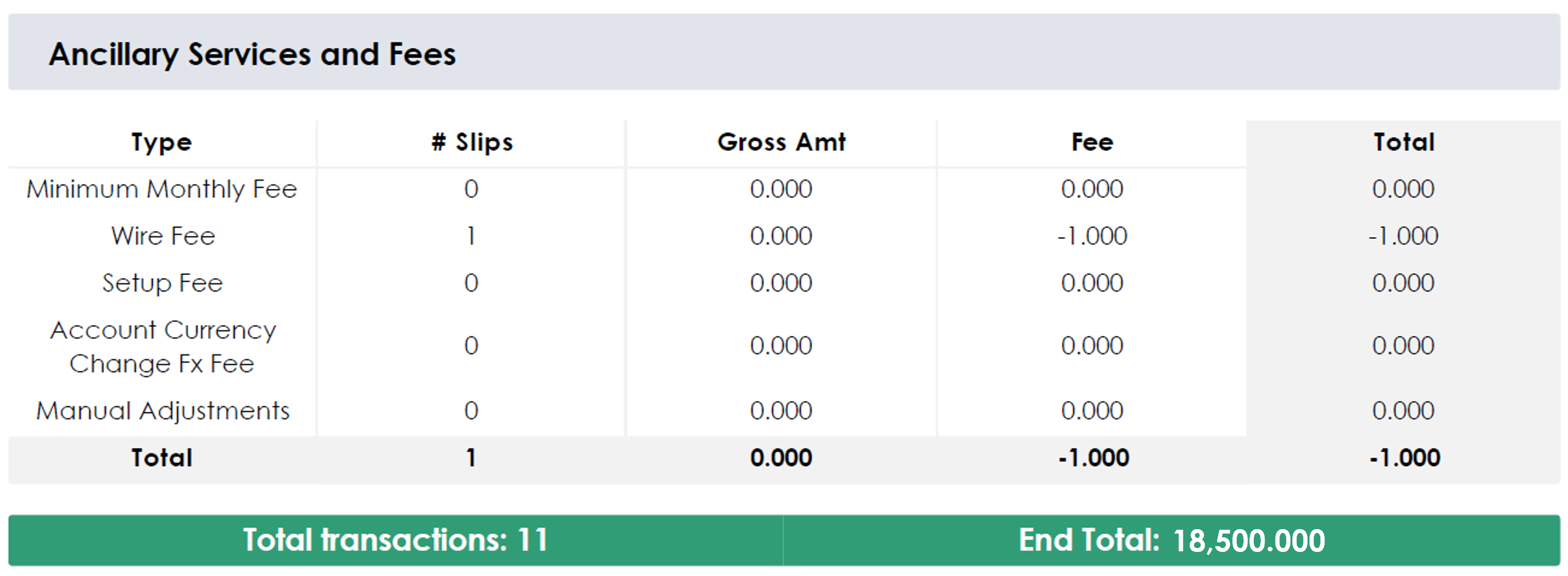Select the bold Total row label

coord(162,458)
